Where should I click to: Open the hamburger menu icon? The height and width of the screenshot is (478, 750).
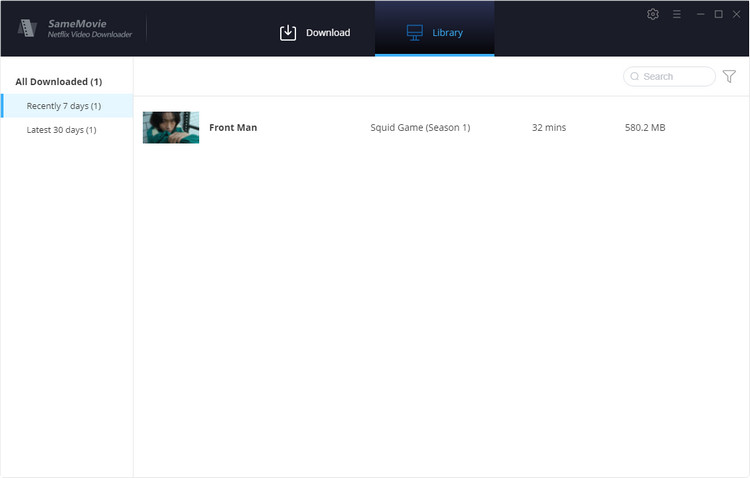pyautogui.click(x=676, y=14)
